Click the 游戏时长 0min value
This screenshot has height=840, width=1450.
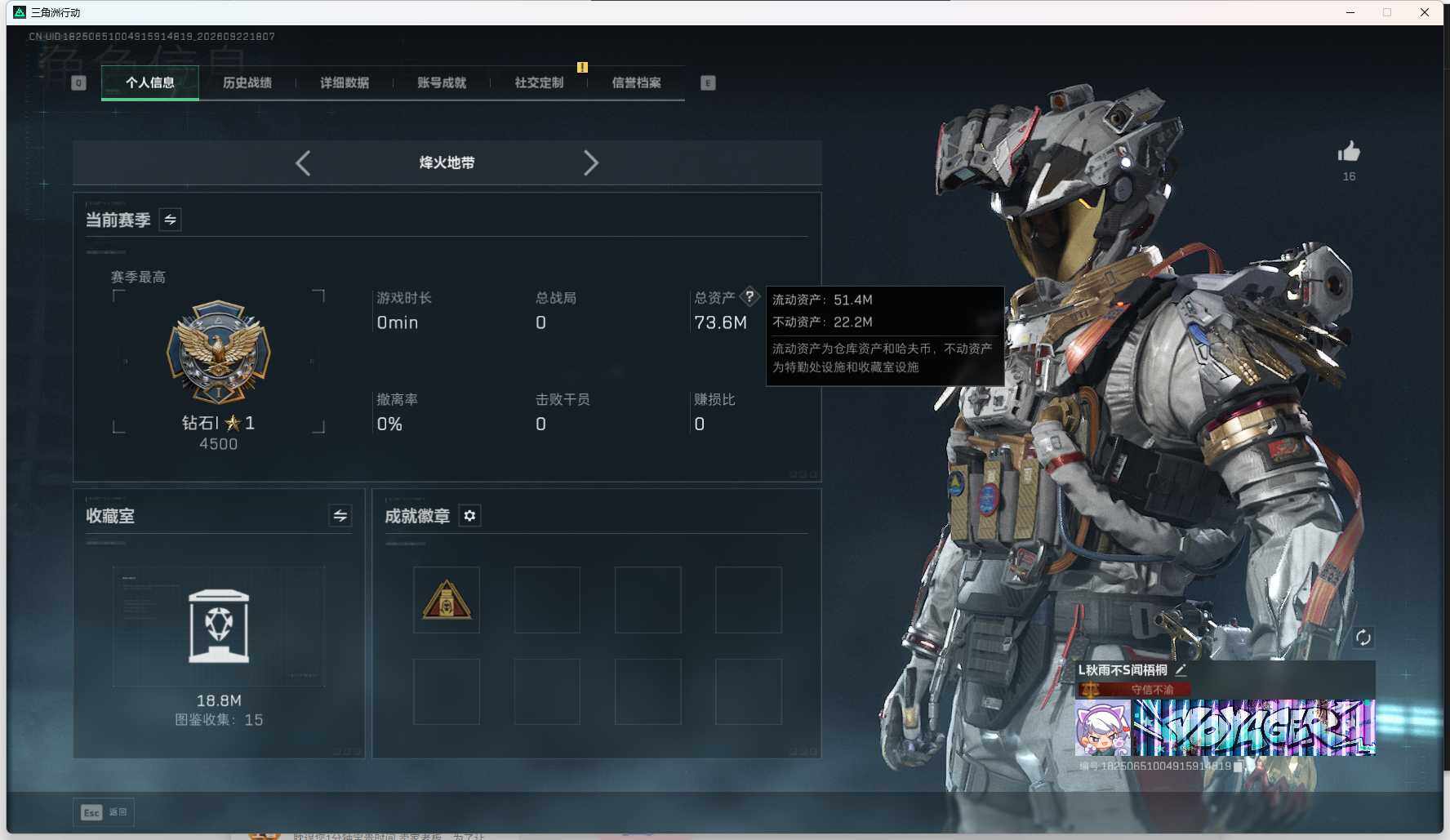pyautogui.click(x=398, y=322)
